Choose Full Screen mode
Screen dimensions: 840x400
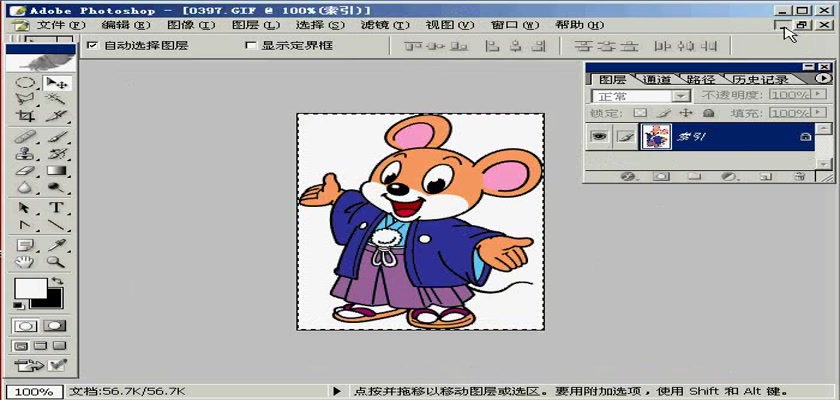pos(60,346)
